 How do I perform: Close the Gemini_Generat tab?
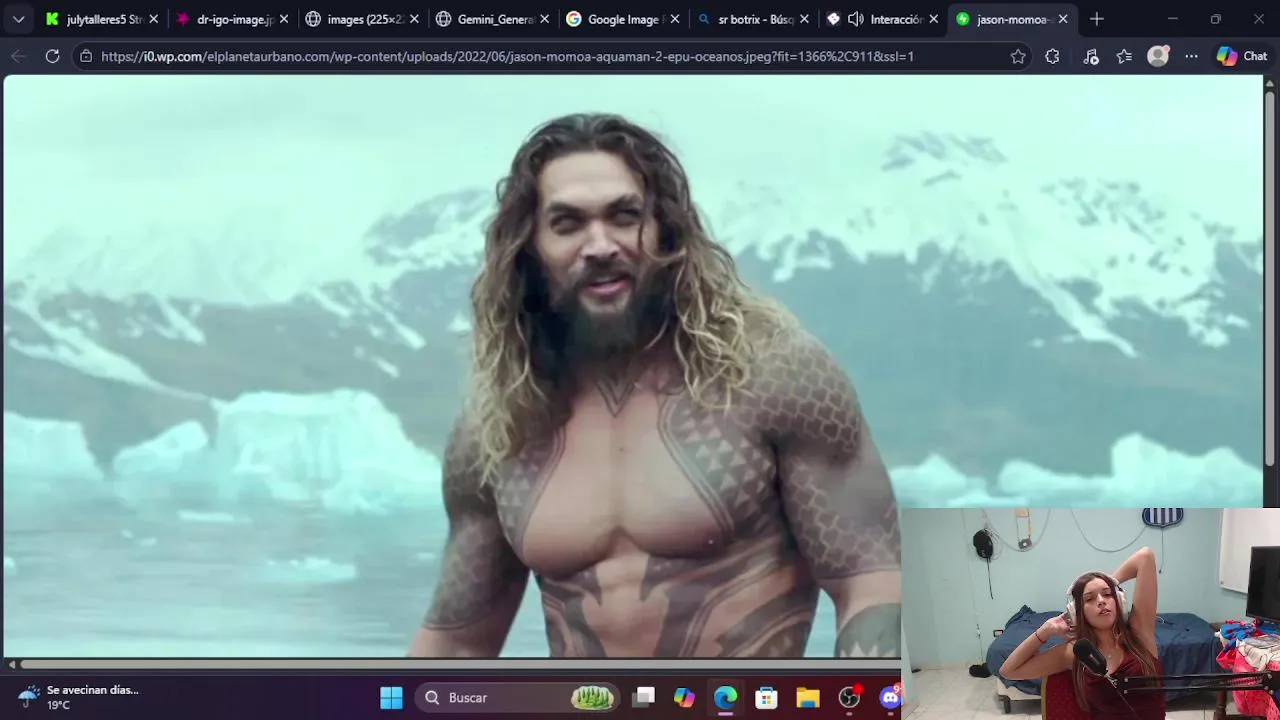[544, 19]
